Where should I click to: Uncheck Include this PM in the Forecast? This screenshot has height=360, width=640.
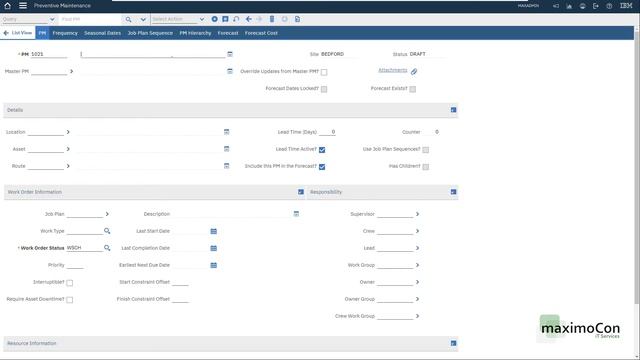[x=322, y=167]
